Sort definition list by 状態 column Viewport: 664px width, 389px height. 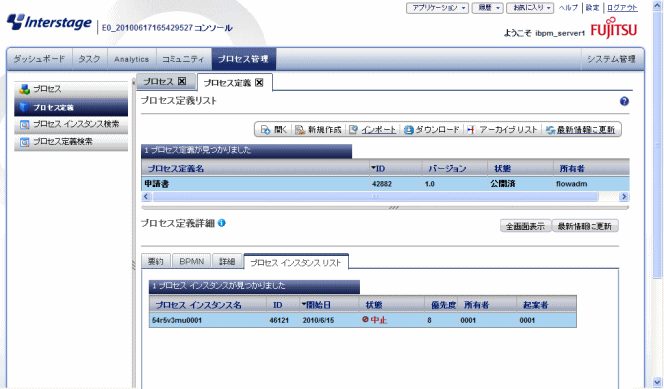point(520,168)
